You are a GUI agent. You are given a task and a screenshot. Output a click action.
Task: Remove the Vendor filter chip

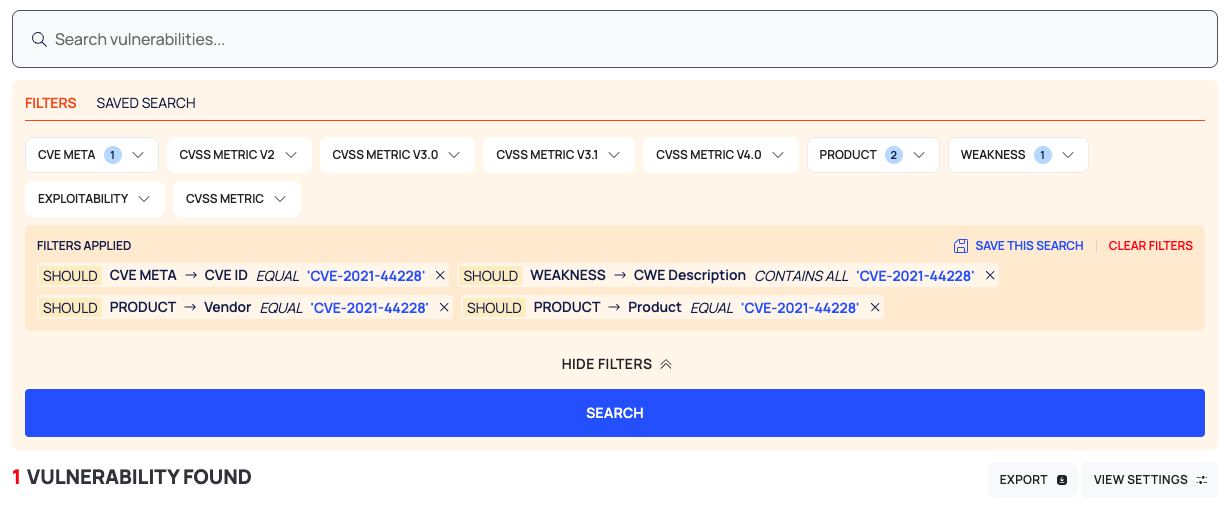(x=444, y=307)
